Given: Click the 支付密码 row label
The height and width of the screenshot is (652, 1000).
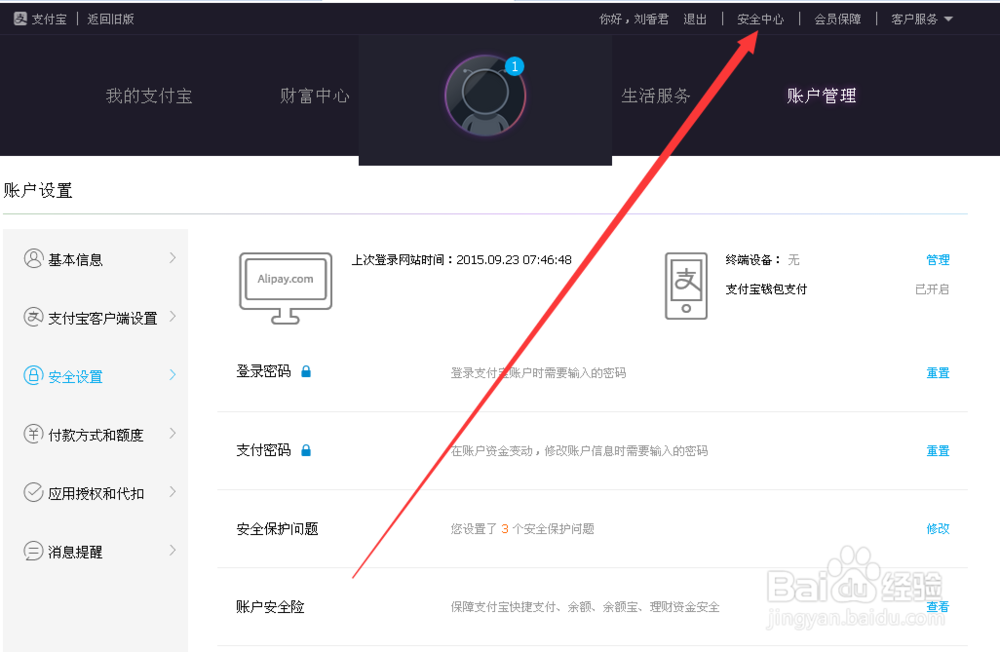Looking at the screenshot, I should pos(263,450).
